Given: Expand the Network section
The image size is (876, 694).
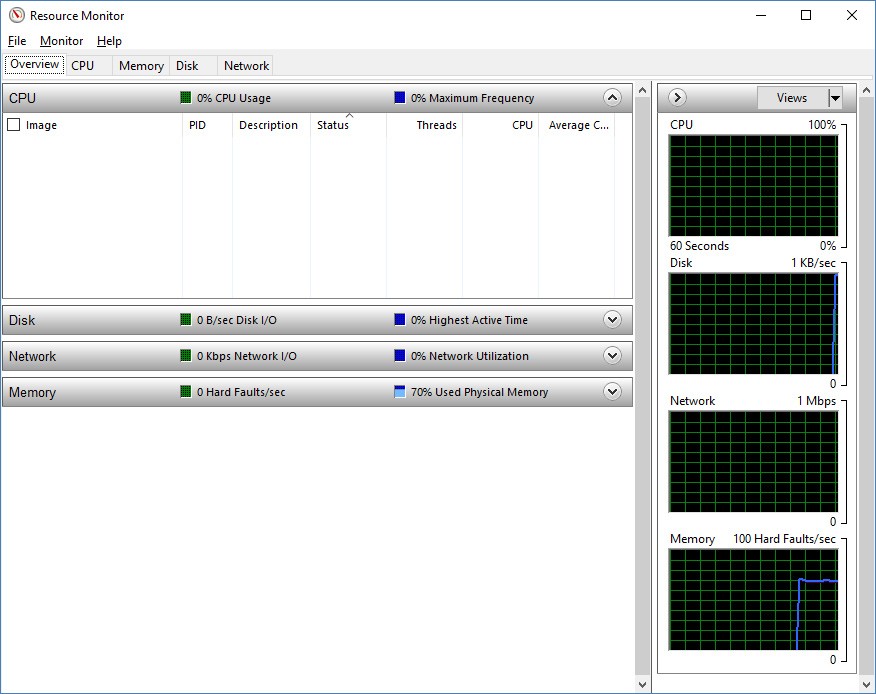Looking at the screenshot, I should [613, 356].
